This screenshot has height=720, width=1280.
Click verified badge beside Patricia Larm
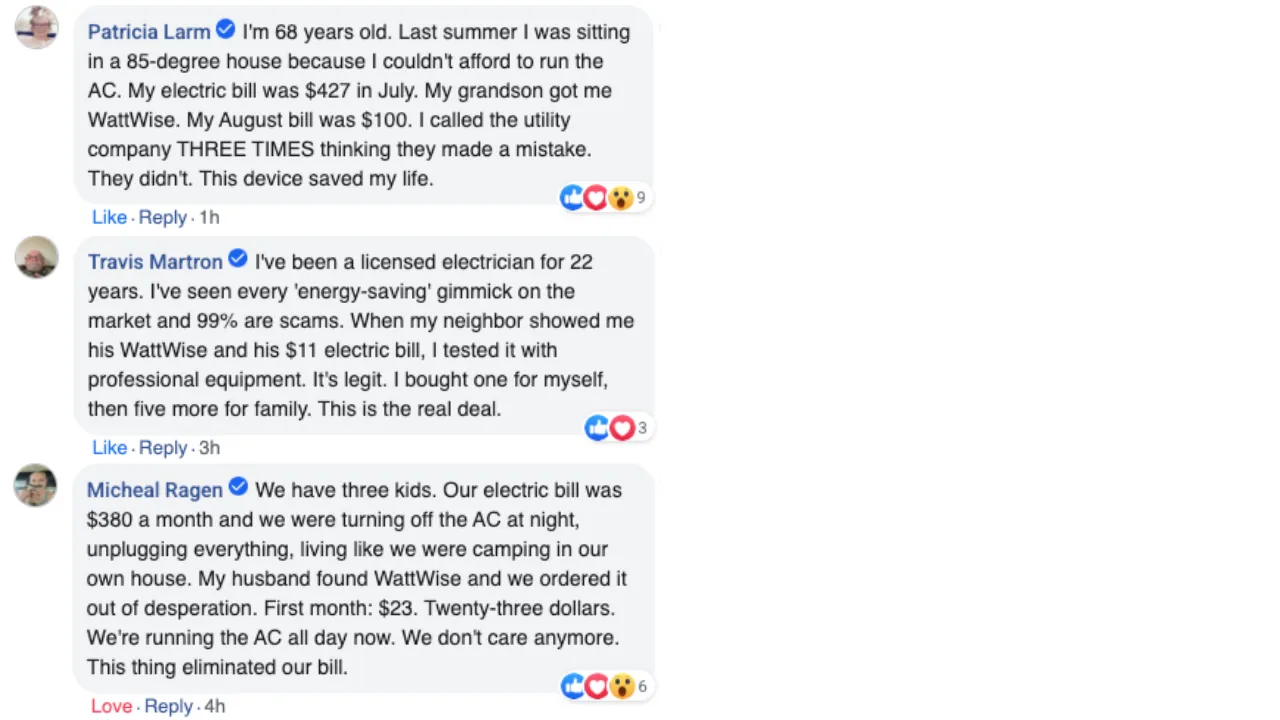click(x=226, y=30)
